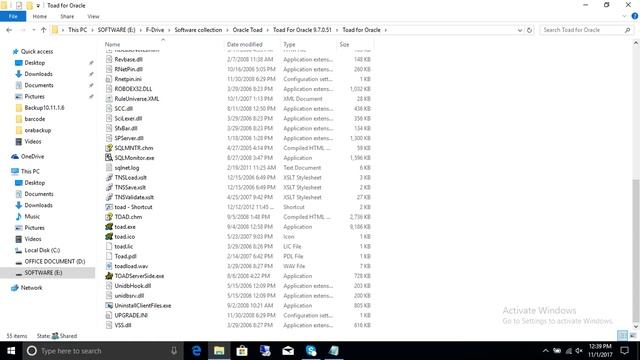This screenshot has height=360, width=640.
Task: Open Skype from taskbar
Action: click(x=311, y=351)
